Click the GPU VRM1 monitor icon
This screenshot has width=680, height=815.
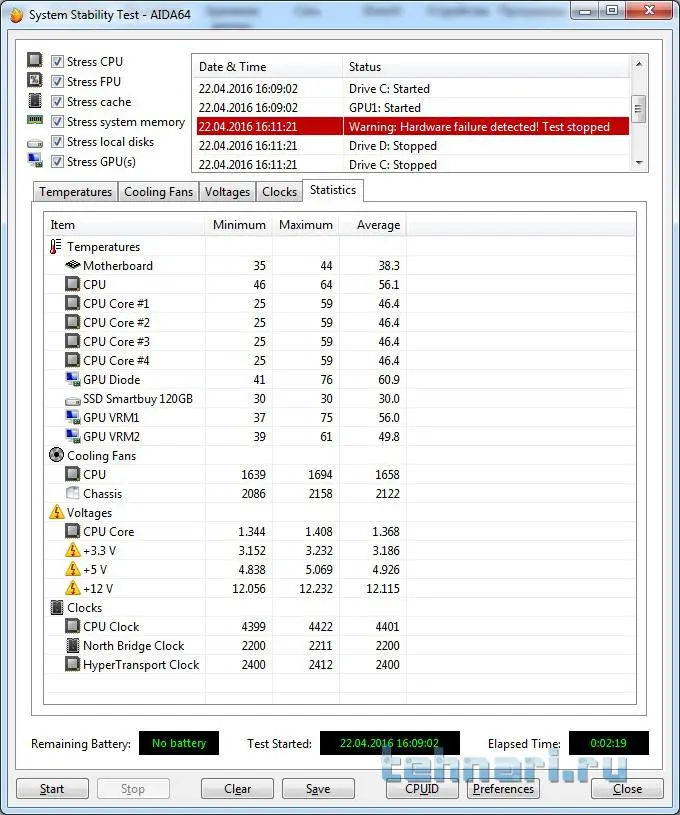pos(72,417)
